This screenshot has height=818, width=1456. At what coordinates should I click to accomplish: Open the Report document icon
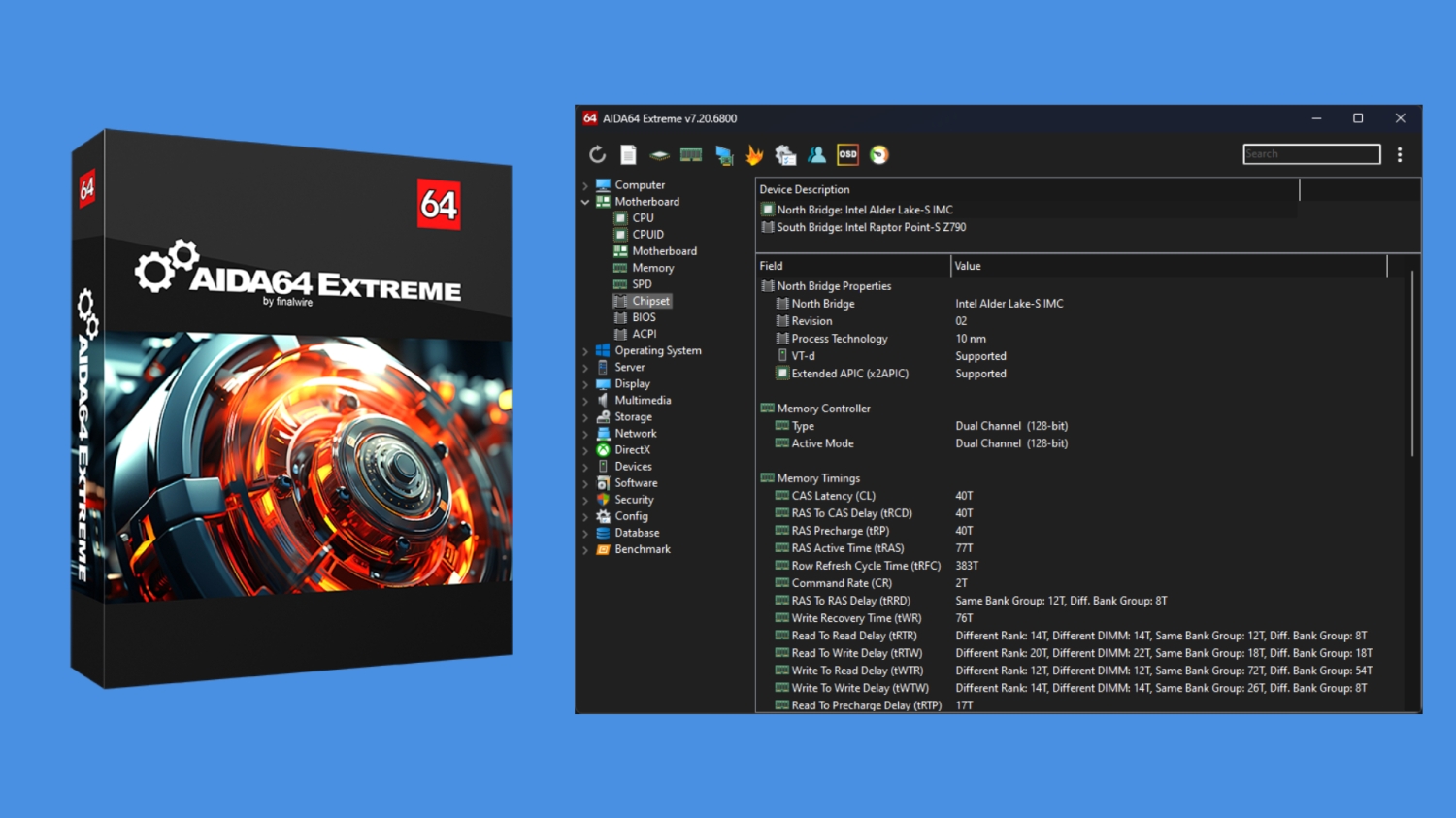click(x=629, y=154)
